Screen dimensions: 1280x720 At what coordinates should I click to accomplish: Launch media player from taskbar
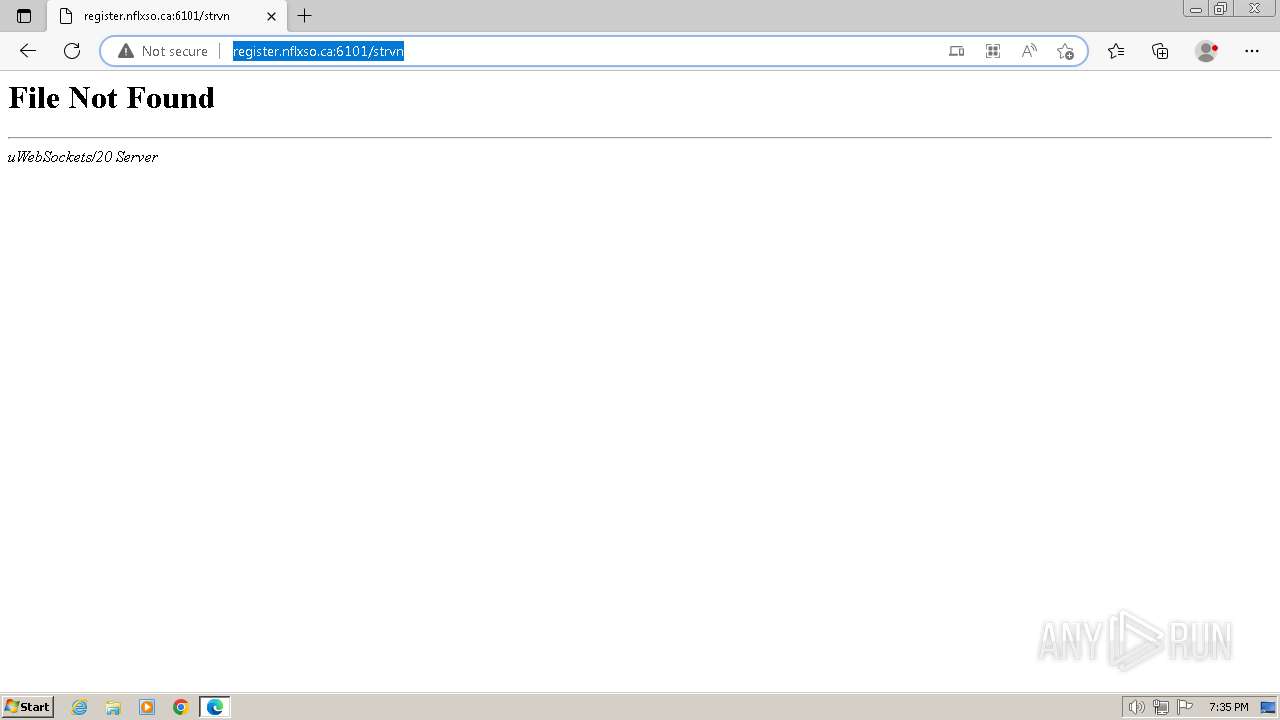[x=147, y=707]
